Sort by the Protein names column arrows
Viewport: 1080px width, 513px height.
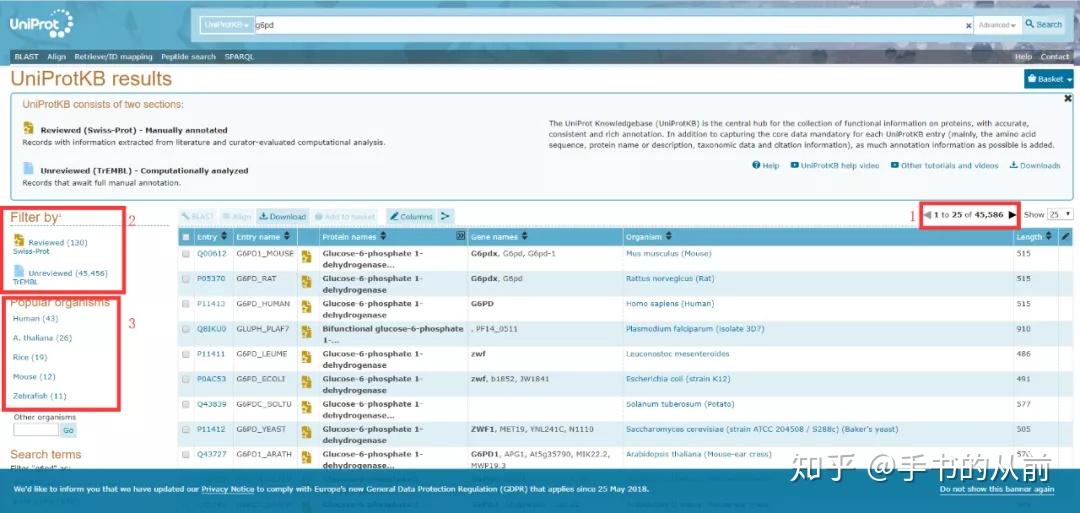coord(383,237)
